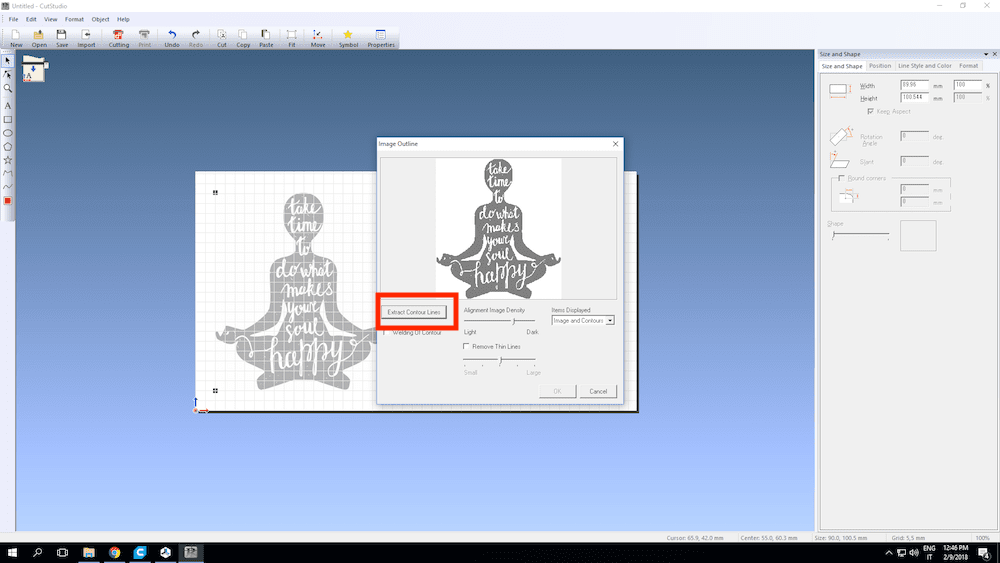Viewport: 1000px width, 563px height.
Task: Switch to the Line Style and Color tab
Action: coord(924,66)
